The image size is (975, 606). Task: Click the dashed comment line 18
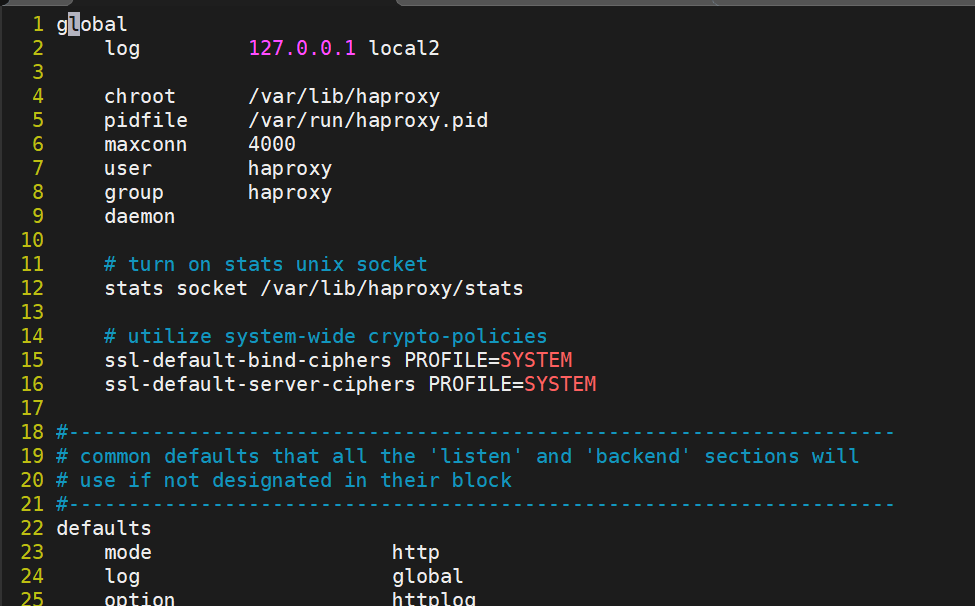point(476,432)
